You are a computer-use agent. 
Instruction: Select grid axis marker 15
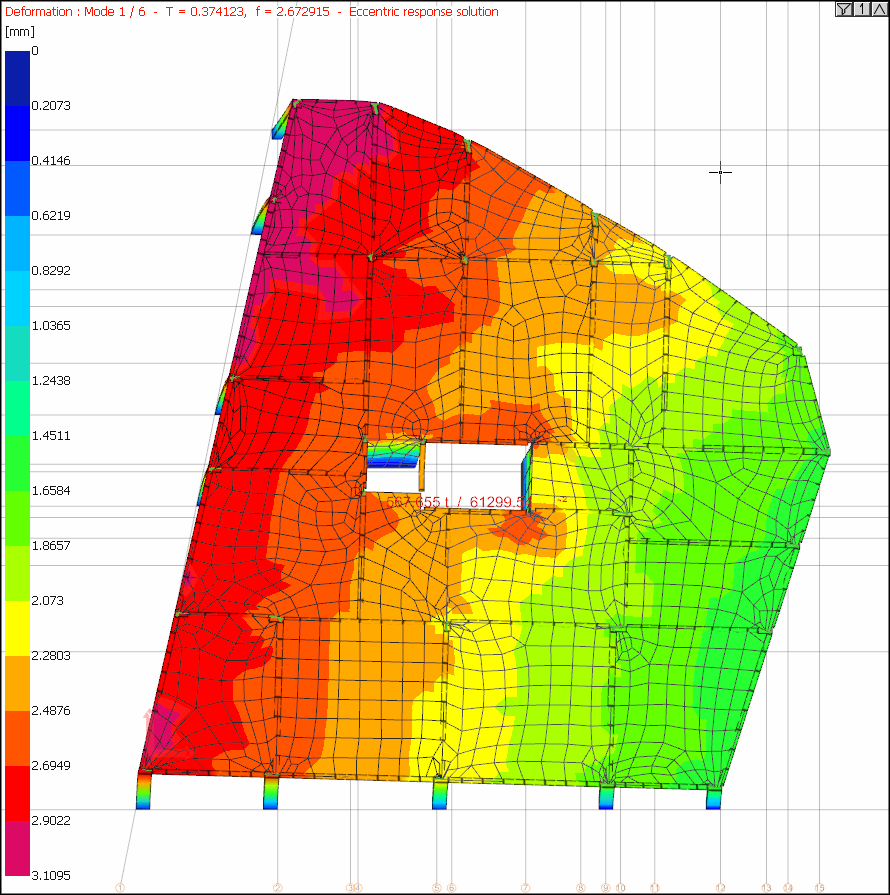pos(820,887)
